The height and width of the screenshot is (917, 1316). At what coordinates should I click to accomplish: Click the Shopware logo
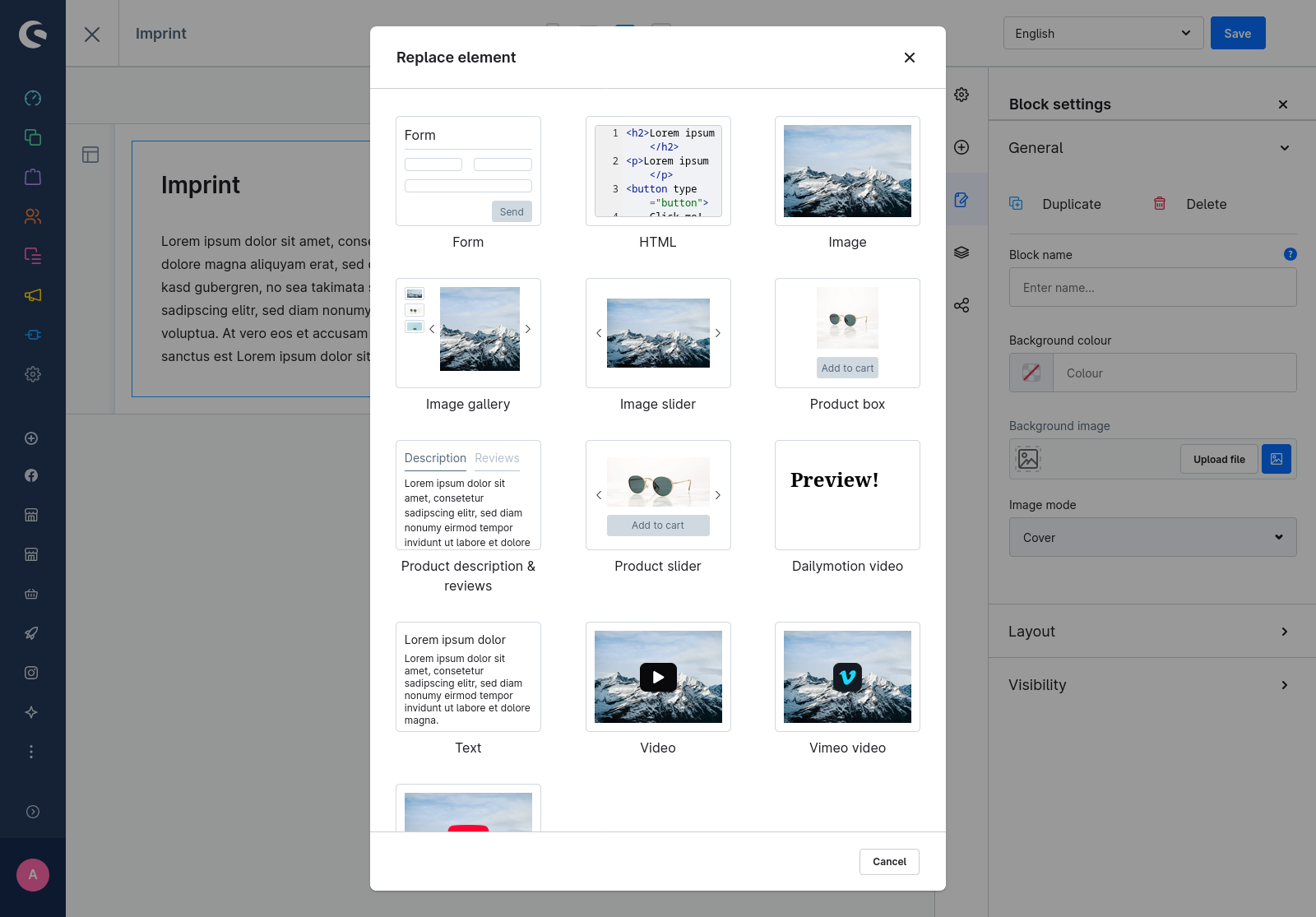coord(33,34)
